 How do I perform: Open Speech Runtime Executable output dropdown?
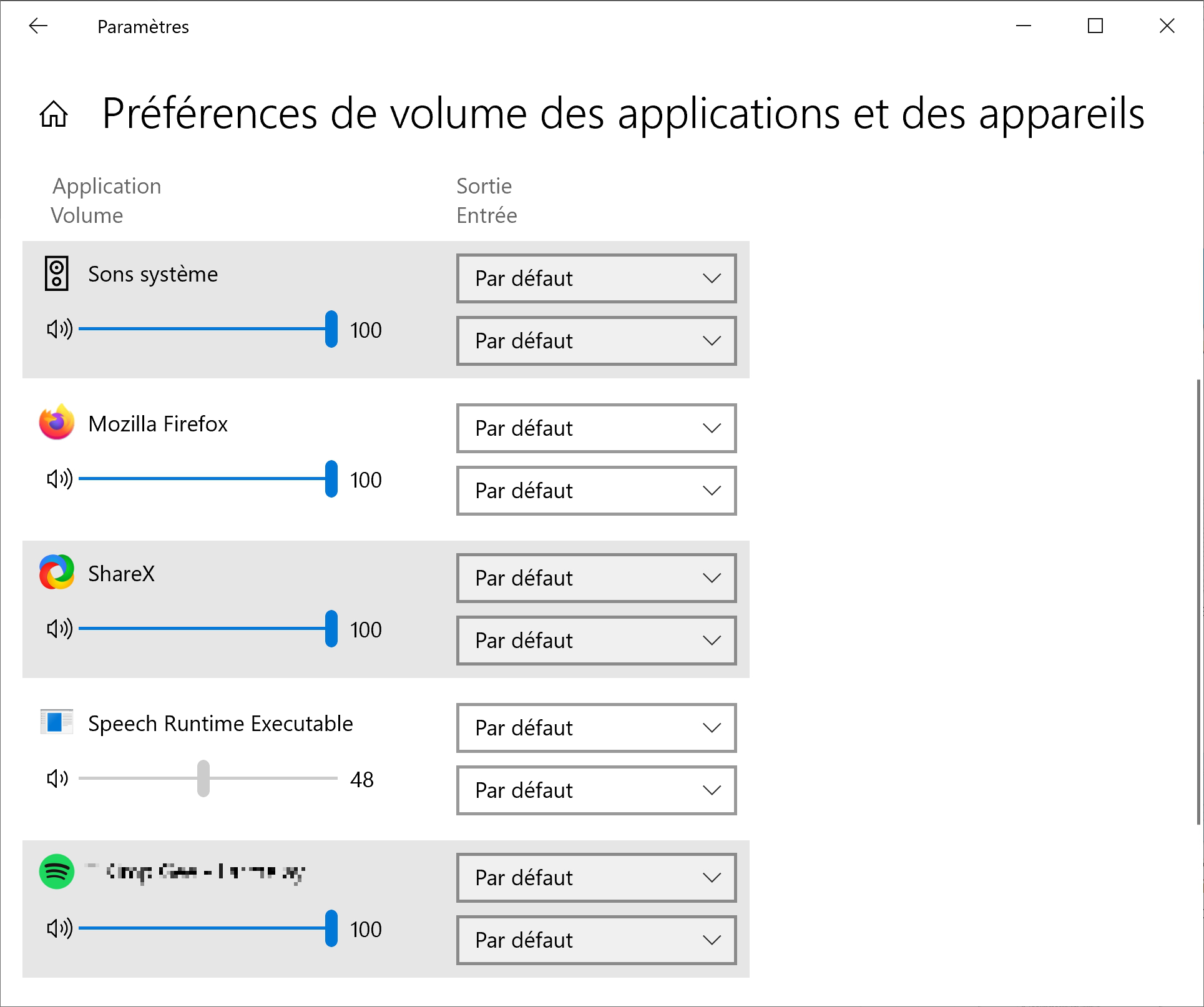597,728
